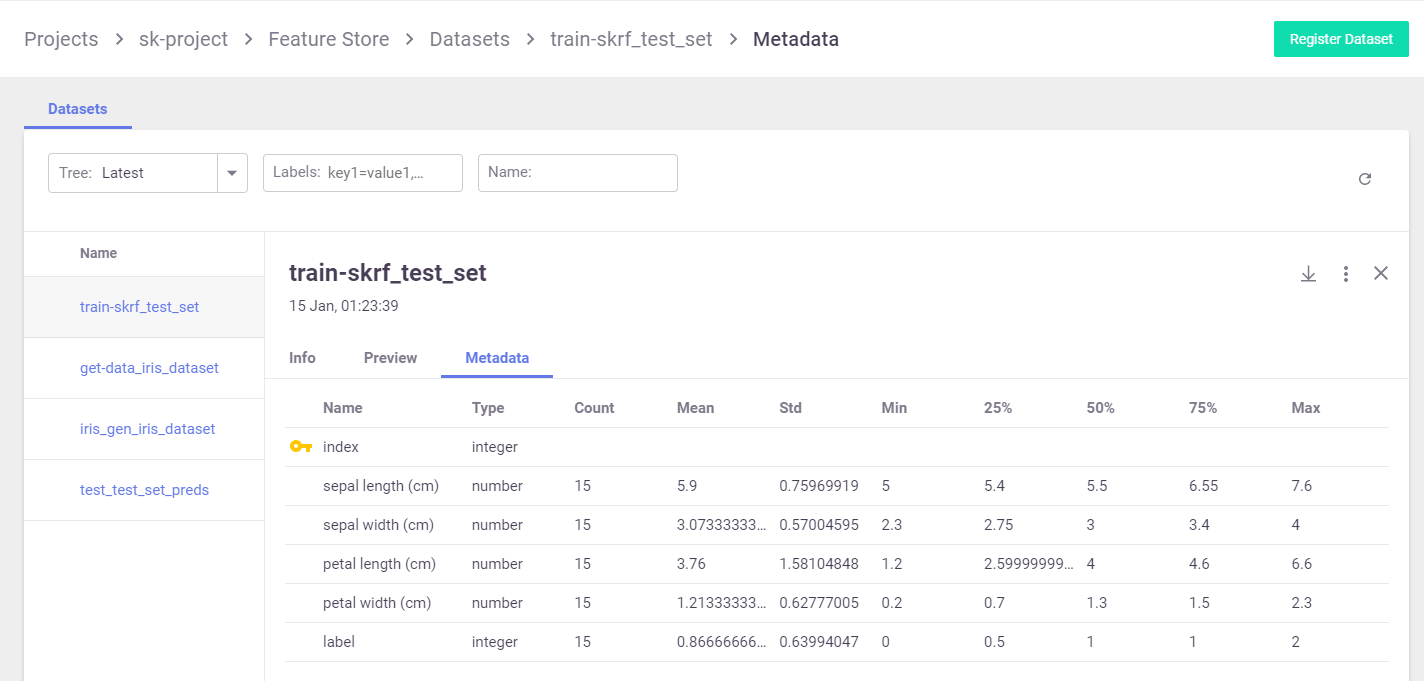This screenshot has height=681, width=1424.
Task: Open the three-dot actions menu
Action: (1346, 274)
